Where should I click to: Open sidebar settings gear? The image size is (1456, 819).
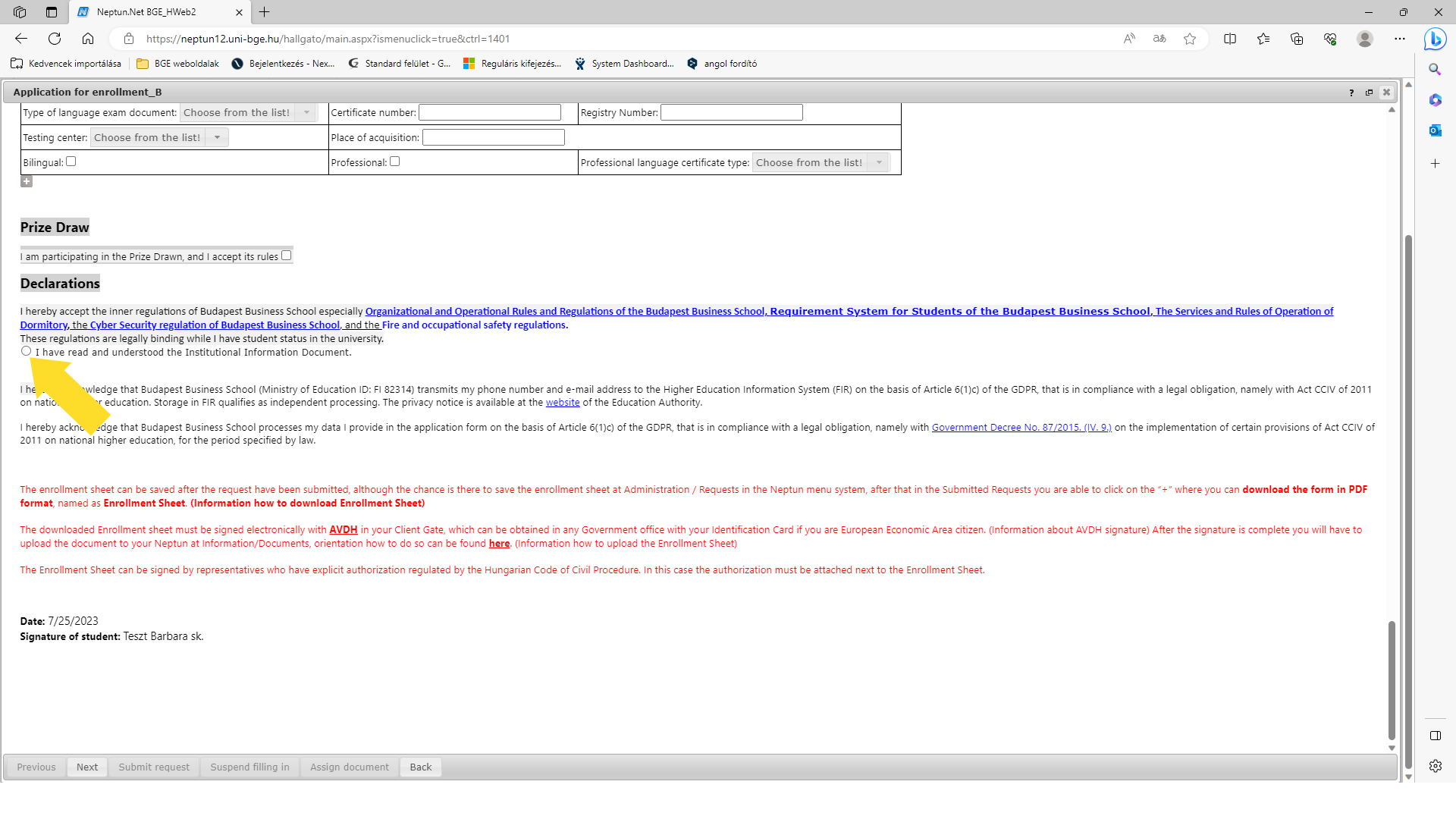1435,766
